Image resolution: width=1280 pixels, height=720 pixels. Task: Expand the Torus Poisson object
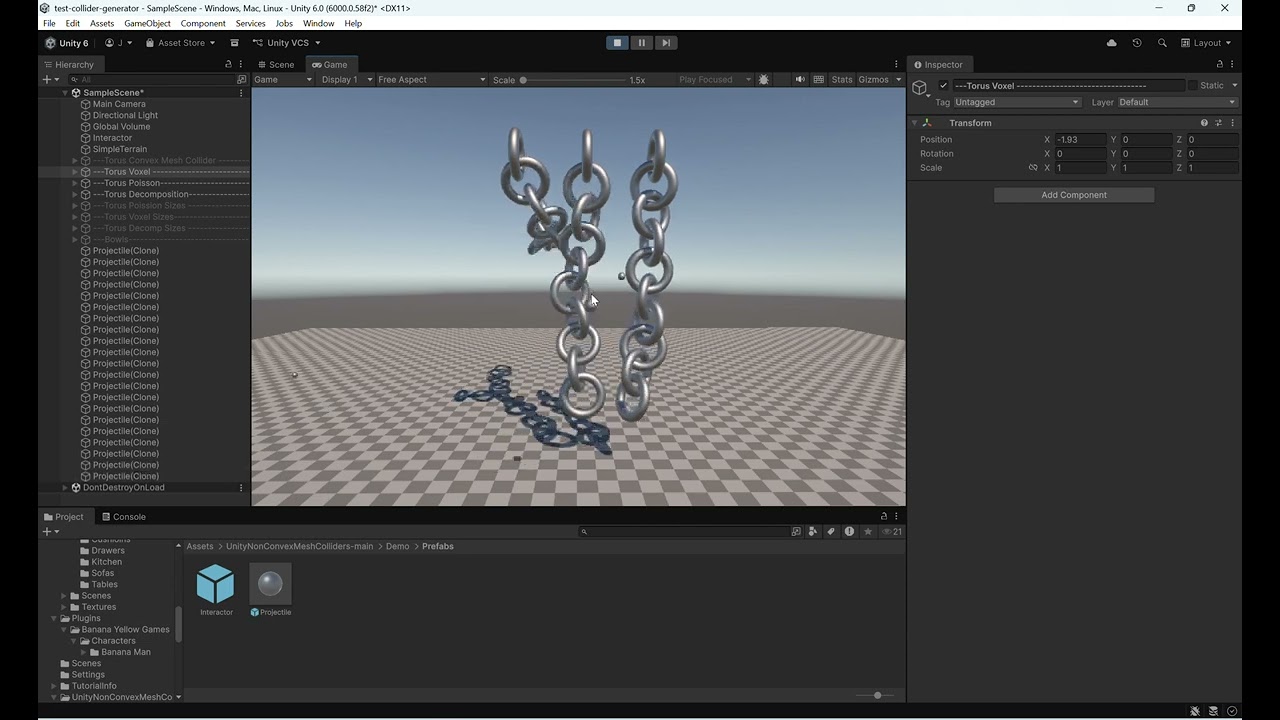pyautogui.click(x=75, y=183)
